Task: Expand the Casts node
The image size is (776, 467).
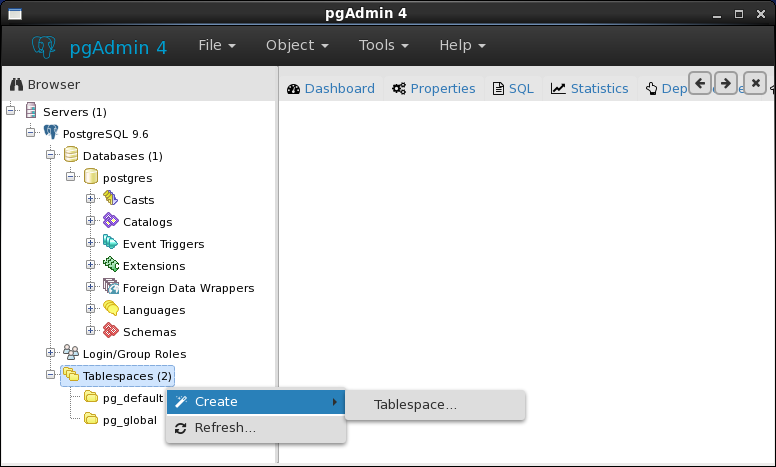Action: (x=91, y=198)
